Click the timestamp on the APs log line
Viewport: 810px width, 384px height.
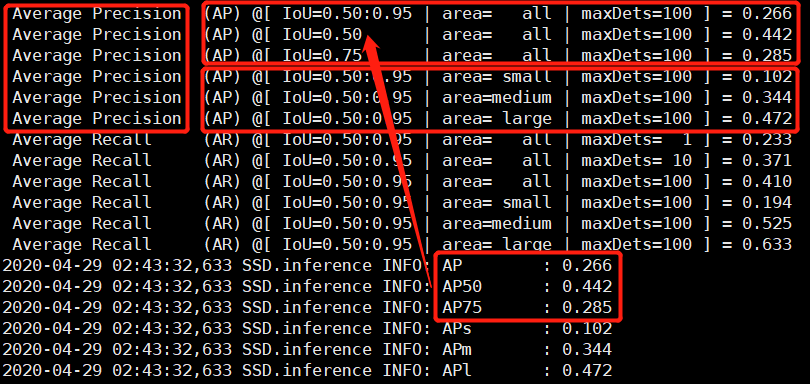pyautogui.click(x=117, y=328)
